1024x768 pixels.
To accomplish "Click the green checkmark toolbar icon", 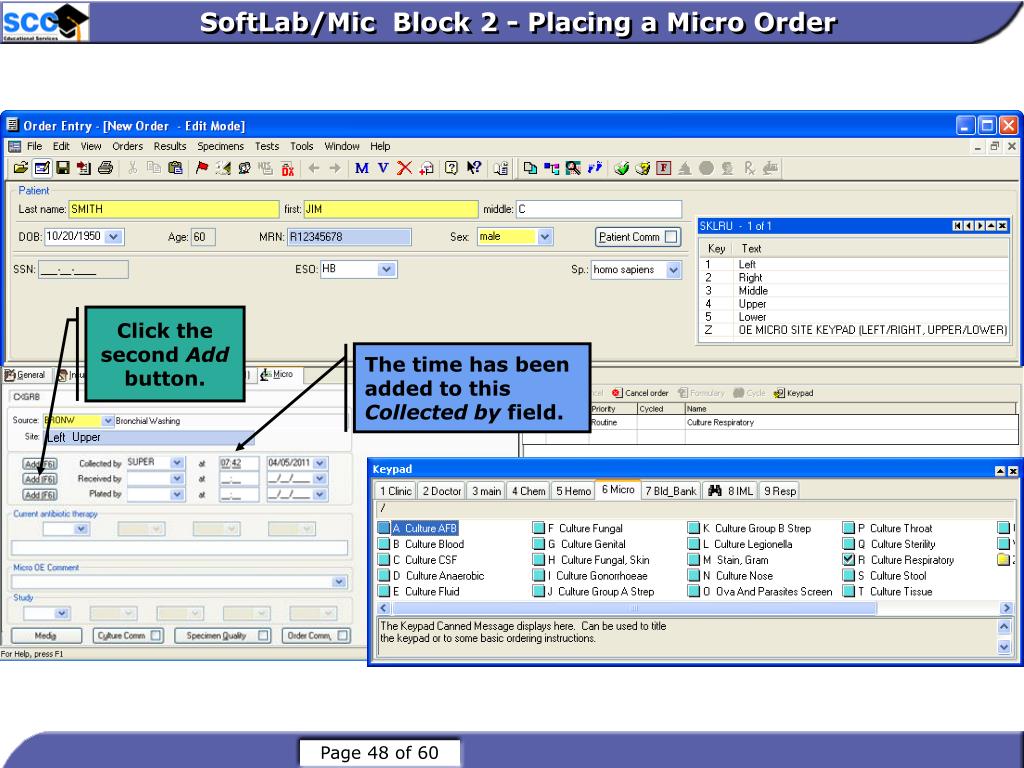I will pos(621,168).
